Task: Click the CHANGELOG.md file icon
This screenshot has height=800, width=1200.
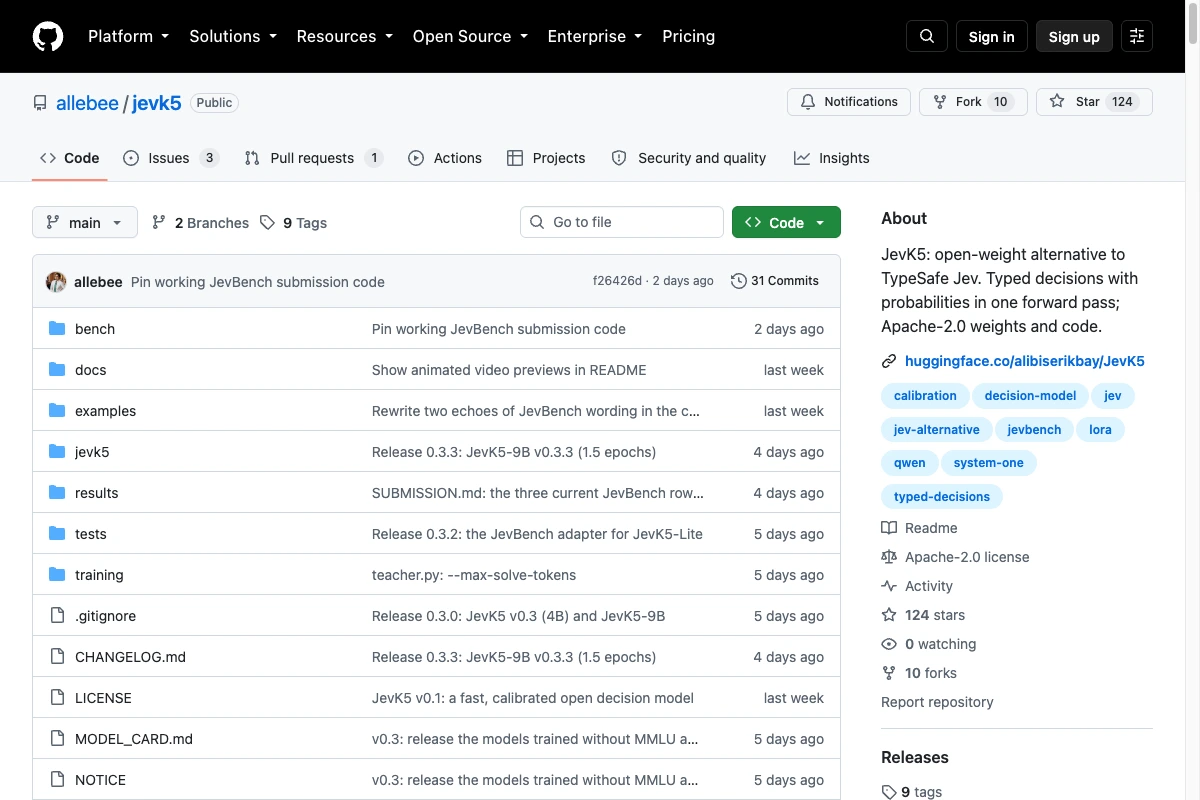Action: [57, 657]
